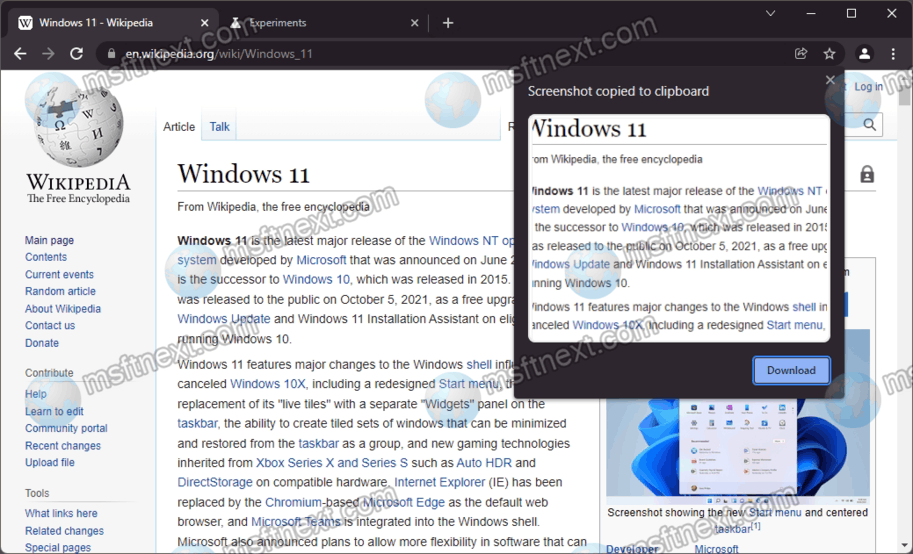Click the Windows 11 article heading
This screenshot has height=554, width=913.
tap(243, 174)
